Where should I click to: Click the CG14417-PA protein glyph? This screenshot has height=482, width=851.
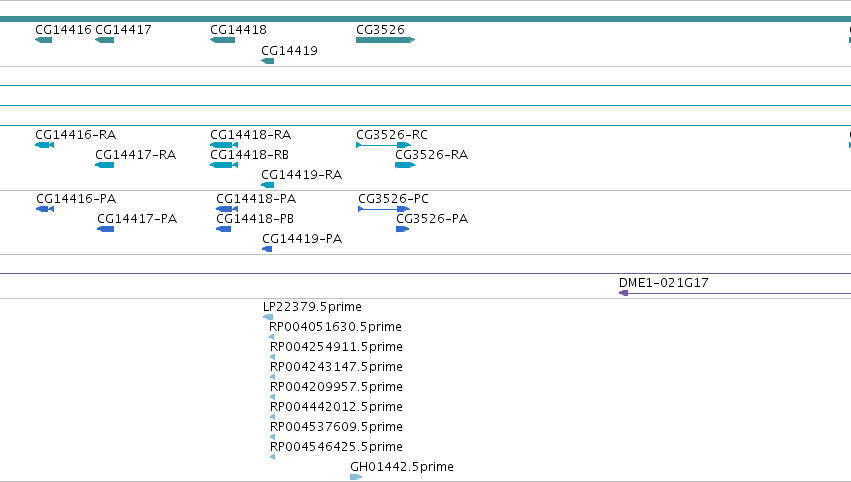click(106, 229)
